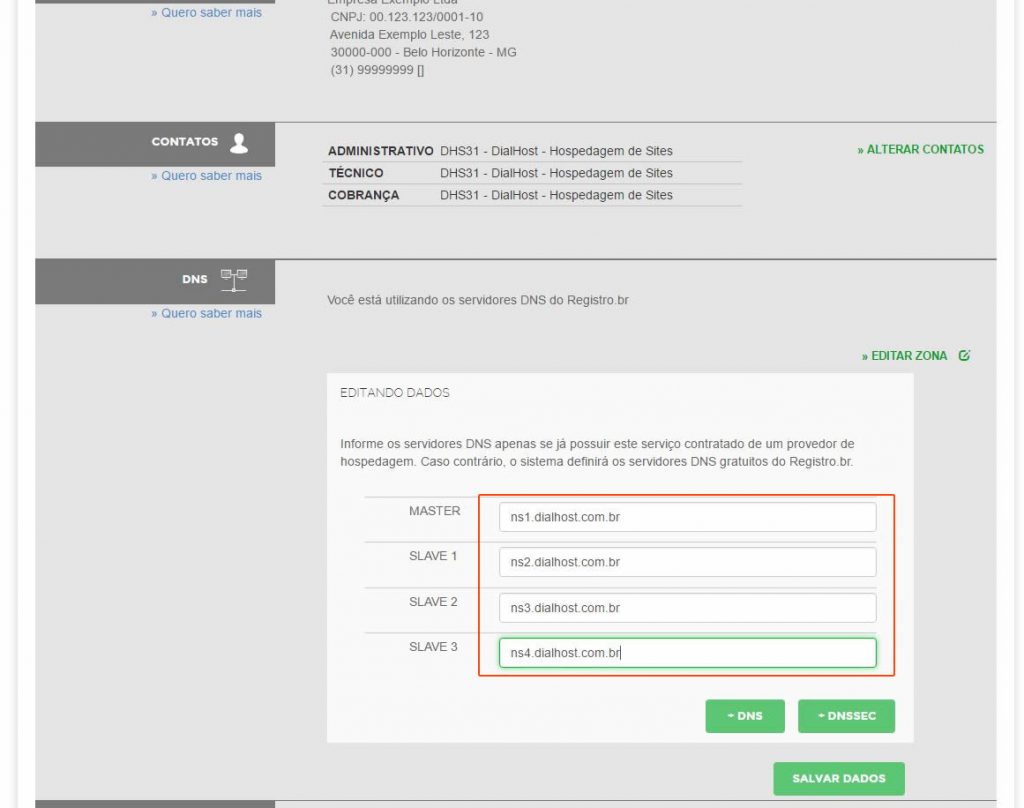Add a DNSSEC record button
1024x808 pixels.
[x=846, y=716]
